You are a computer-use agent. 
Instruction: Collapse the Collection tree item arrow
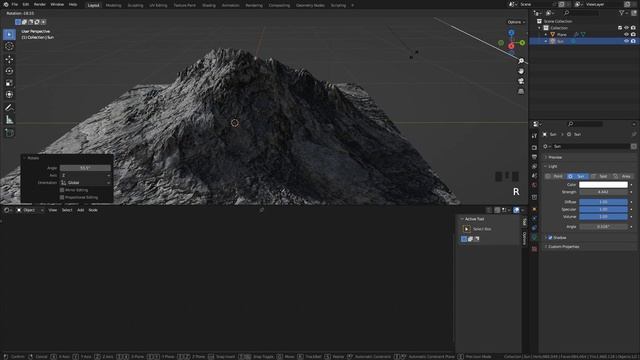pos(539,28)
